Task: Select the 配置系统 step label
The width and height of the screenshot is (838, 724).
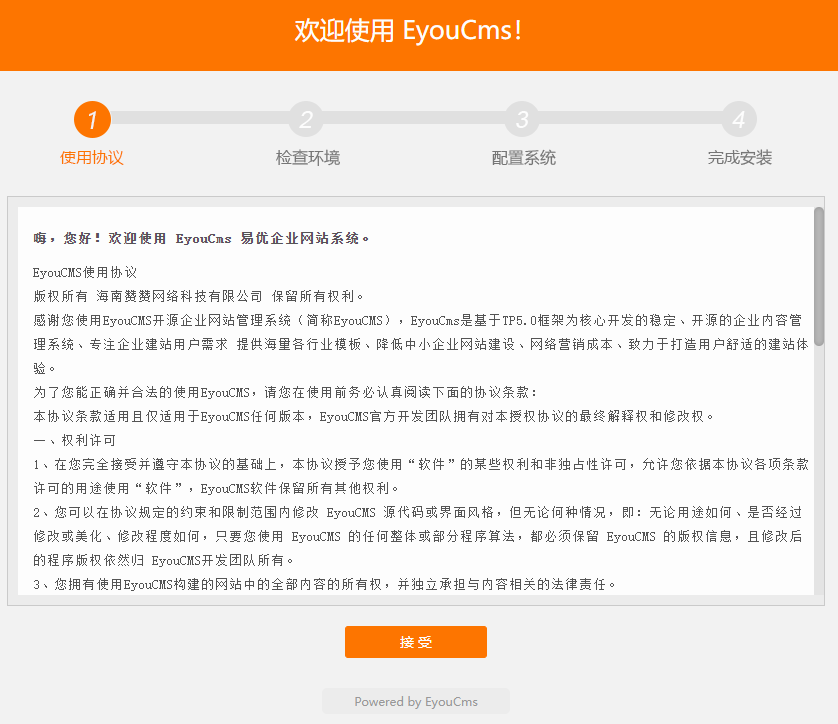Action: 524,158
